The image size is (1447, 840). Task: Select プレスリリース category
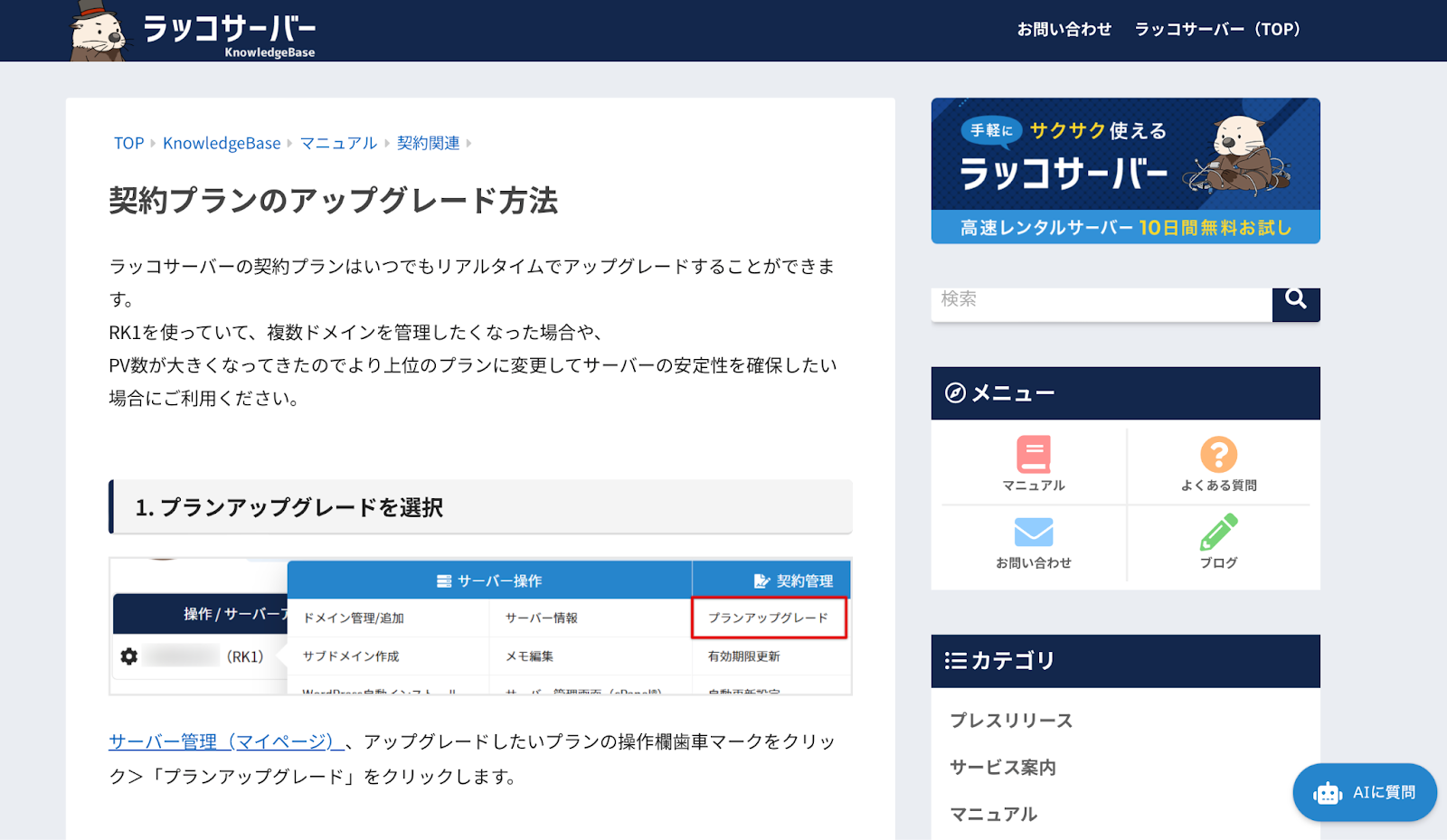pos(1011,721)
